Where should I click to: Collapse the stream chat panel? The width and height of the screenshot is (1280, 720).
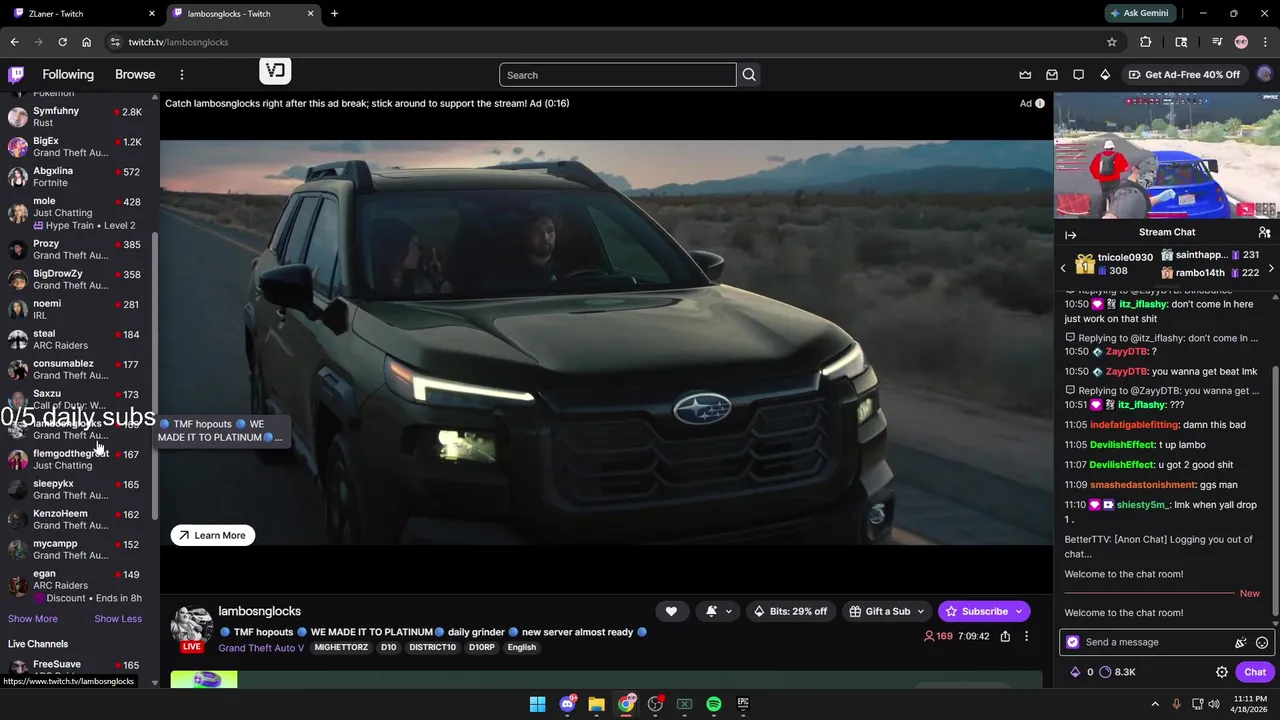pyautogui.click(x=1071, y=235)
